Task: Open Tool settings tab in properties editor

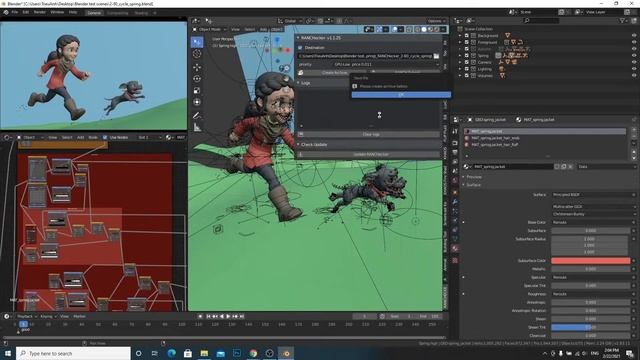Action: [x=455, y=131]
